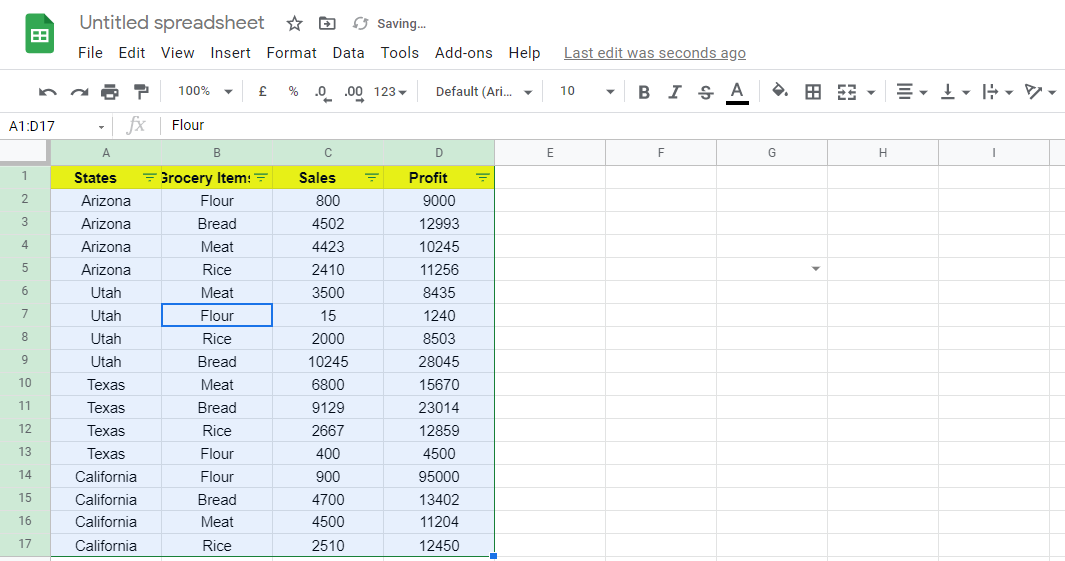
Task: Toggle strikethrough formatting
Action: point(706,92)
